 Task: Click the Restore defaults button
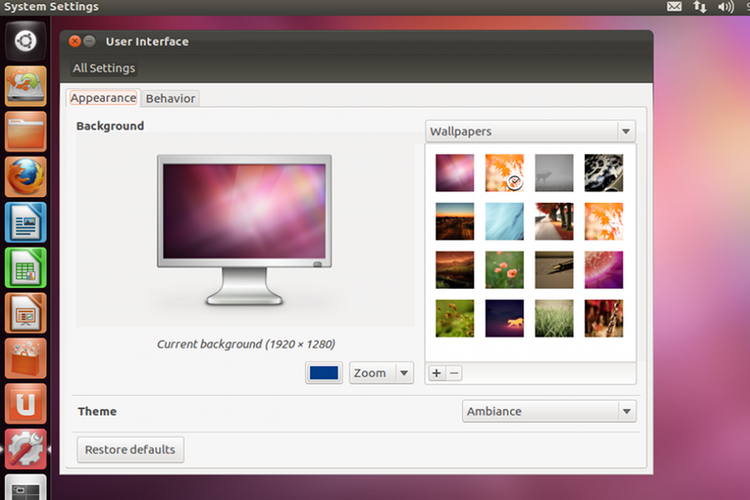click(130, 450)
